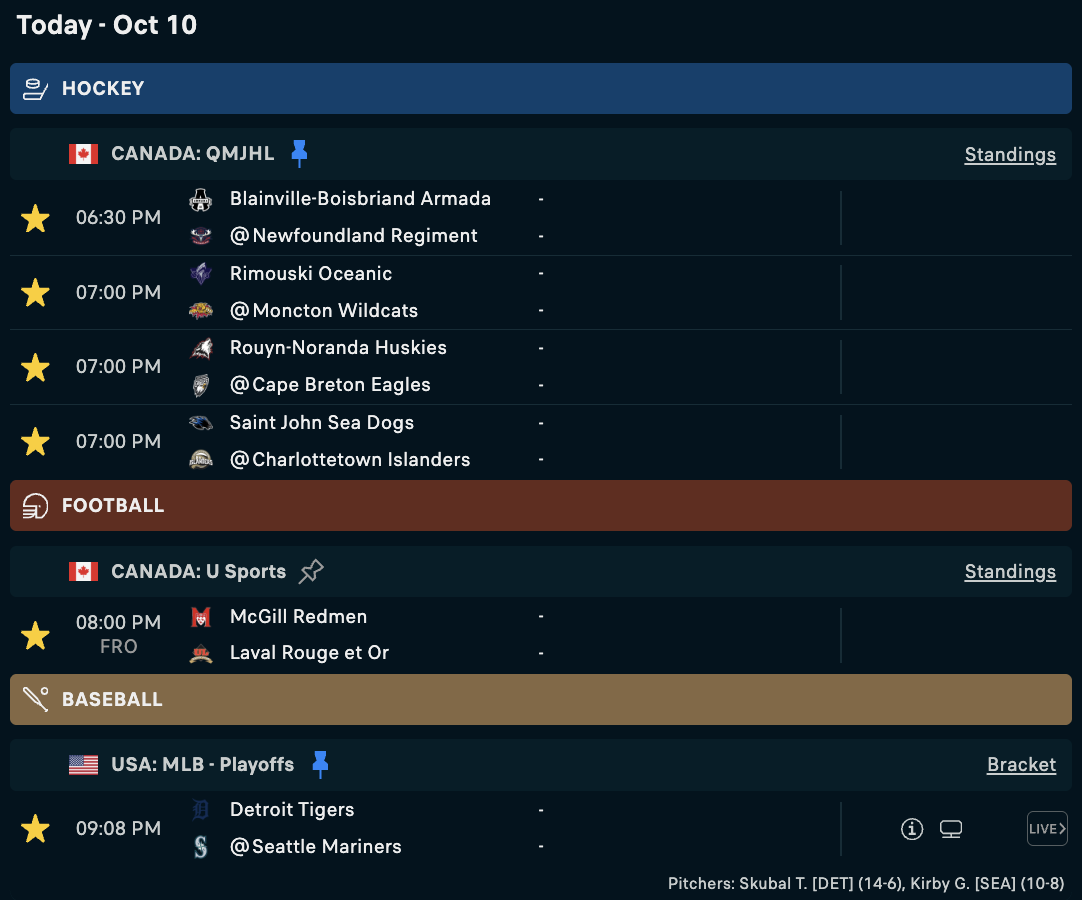Open the MLB Playoffs Bracket link
1082x900 pixels.
(1021, 765)
